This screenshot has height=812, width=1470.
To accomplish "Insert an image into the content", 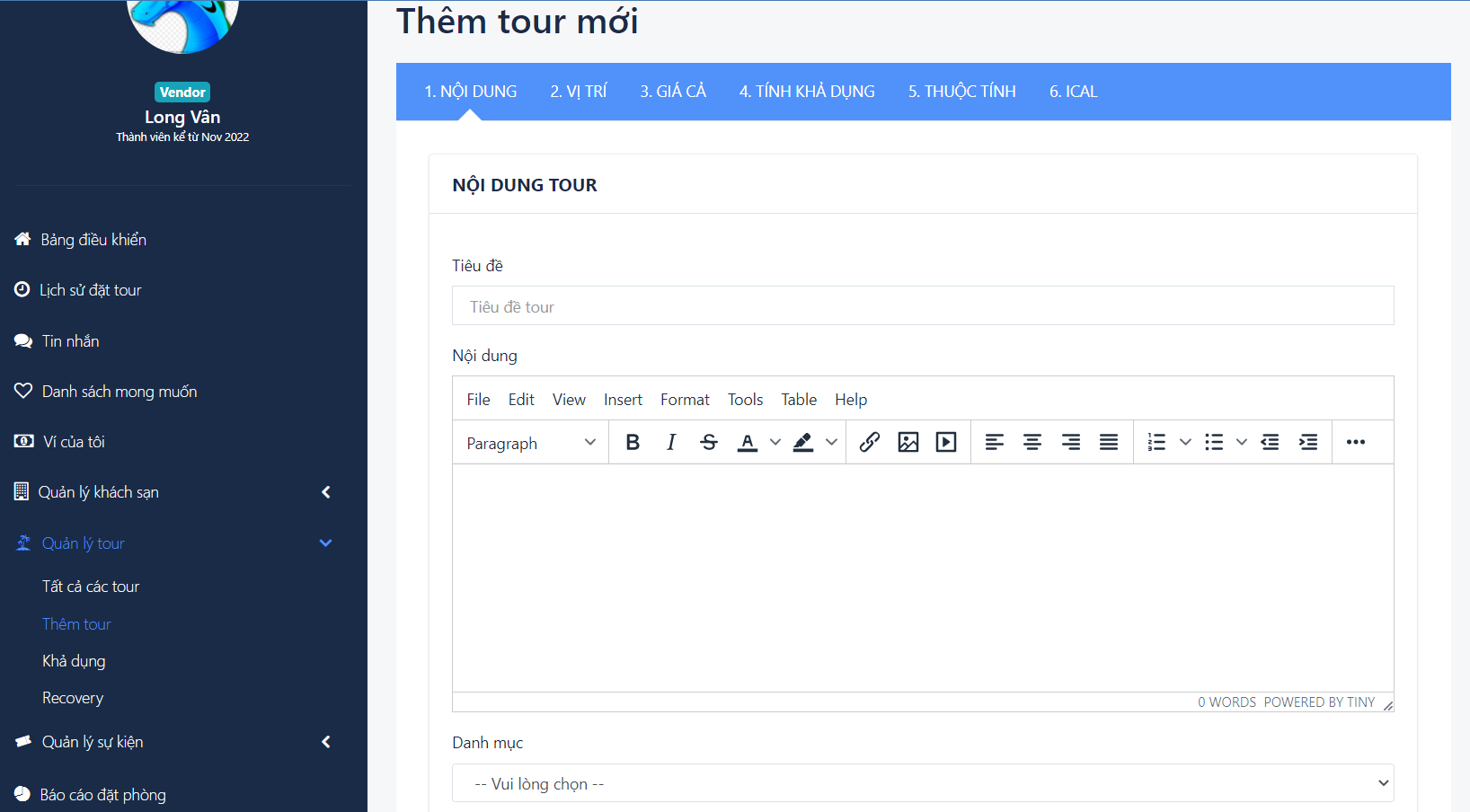I will pos(908,442).
